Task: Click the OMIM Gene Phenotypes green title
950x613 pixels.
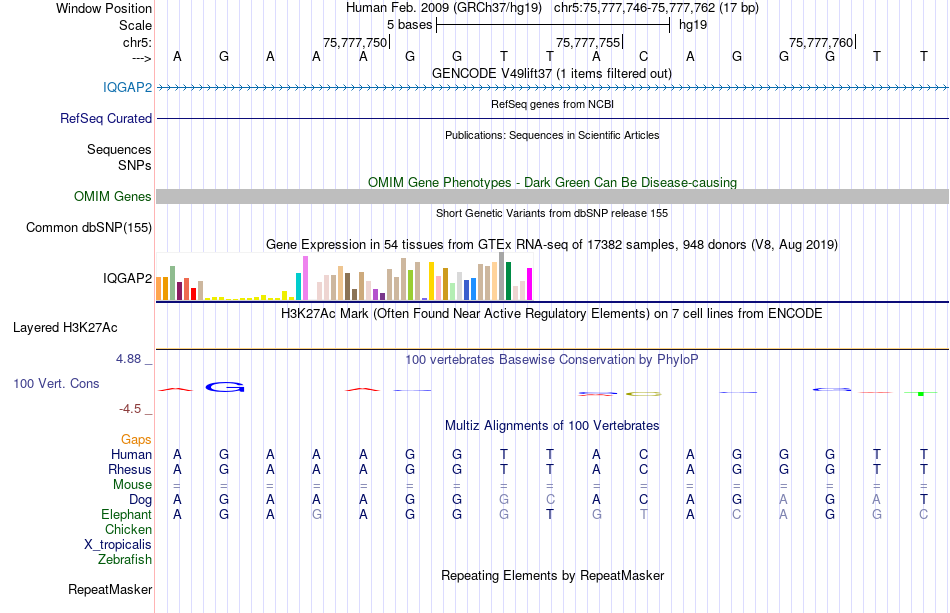Action: (552, 182)
